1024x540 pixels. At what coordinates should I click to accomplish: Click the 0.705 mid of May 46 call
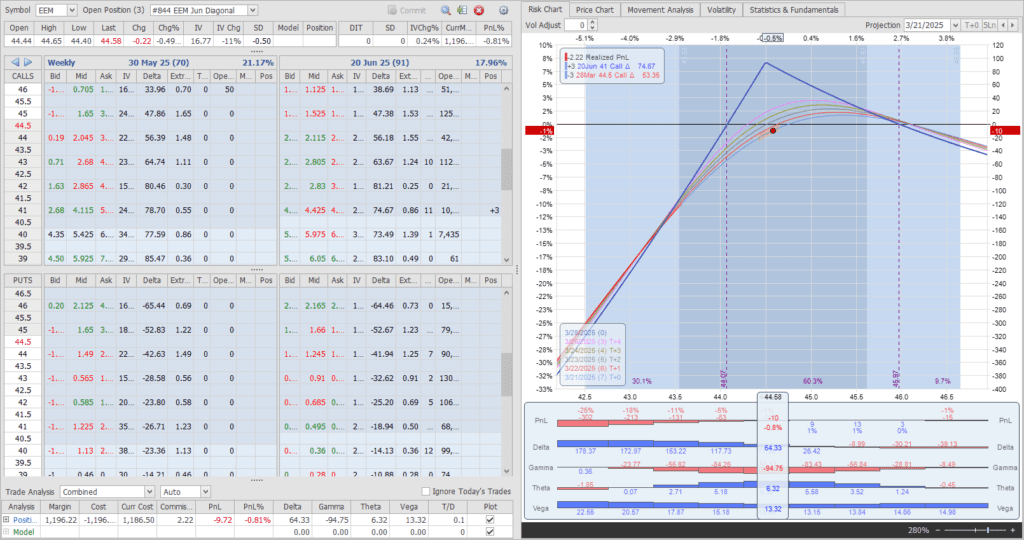pyautogui.click(x=83, y=89)
